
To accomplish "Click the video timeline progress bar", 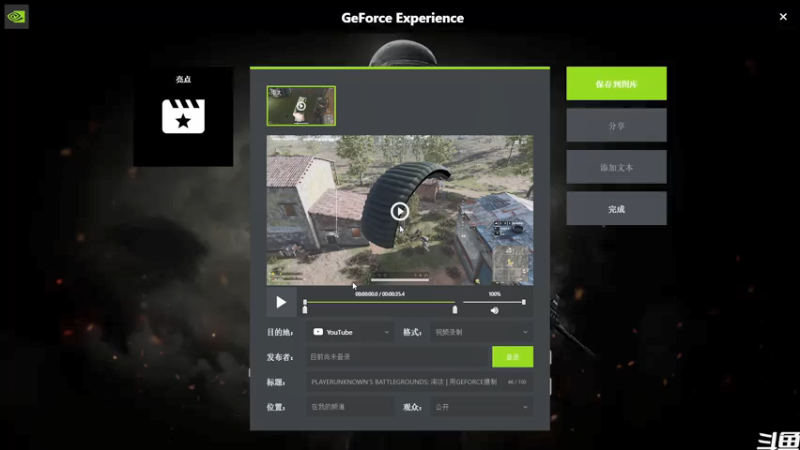I will [380, 302].
